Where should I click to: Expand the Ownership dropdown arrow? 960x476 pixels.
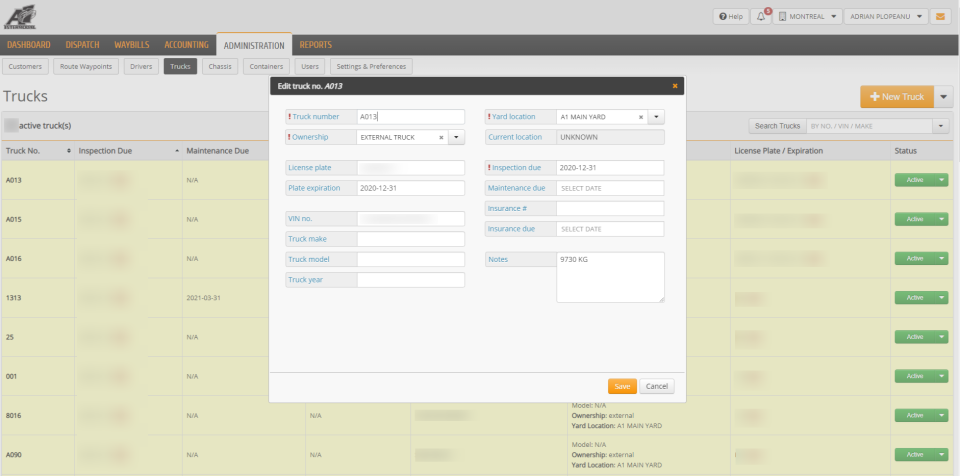click(457, 137)
